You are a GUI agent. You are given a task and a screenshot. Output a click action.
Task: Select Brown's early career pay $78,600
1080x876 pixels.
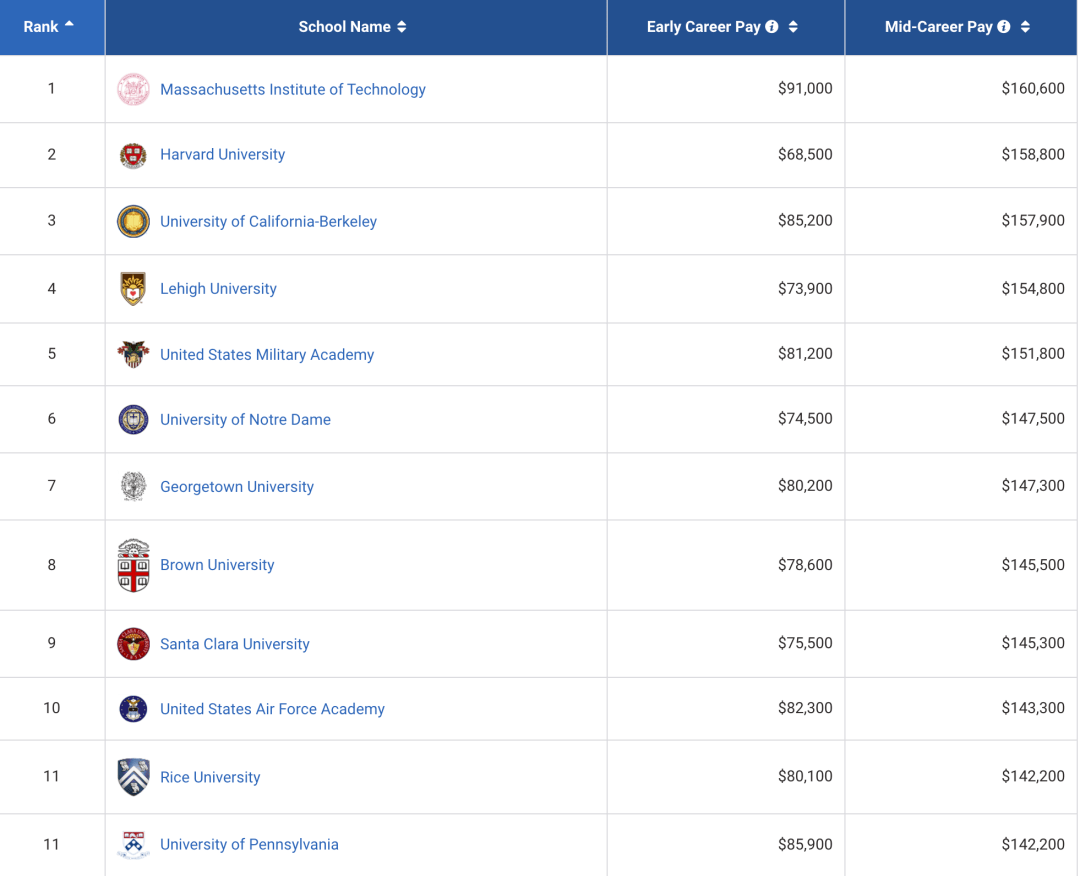click(805, 565)
